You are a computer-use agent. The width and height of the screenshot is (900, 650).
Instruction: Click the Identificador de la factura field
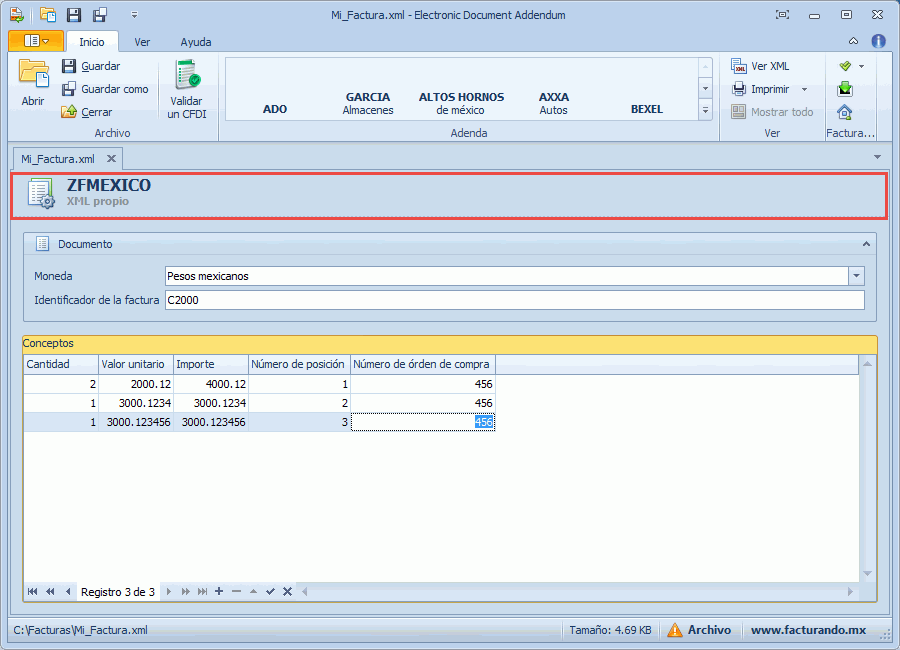[513, 300]
